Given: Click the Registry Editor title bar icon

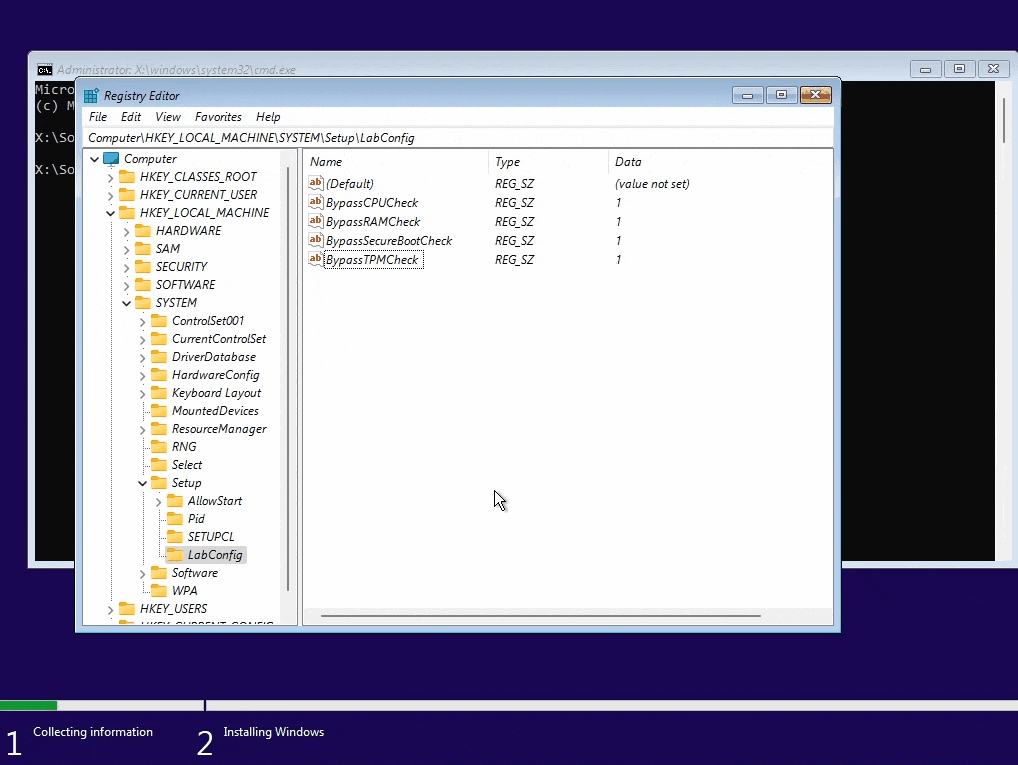Looking at the screenshot, I should (x=92, y=95).
